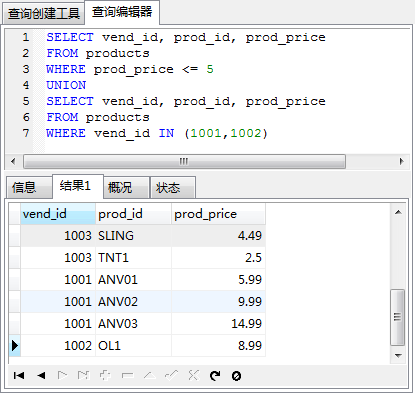Click the 8.99 price cell
This screenshot has height=394, width=415.
click(218, 346)
